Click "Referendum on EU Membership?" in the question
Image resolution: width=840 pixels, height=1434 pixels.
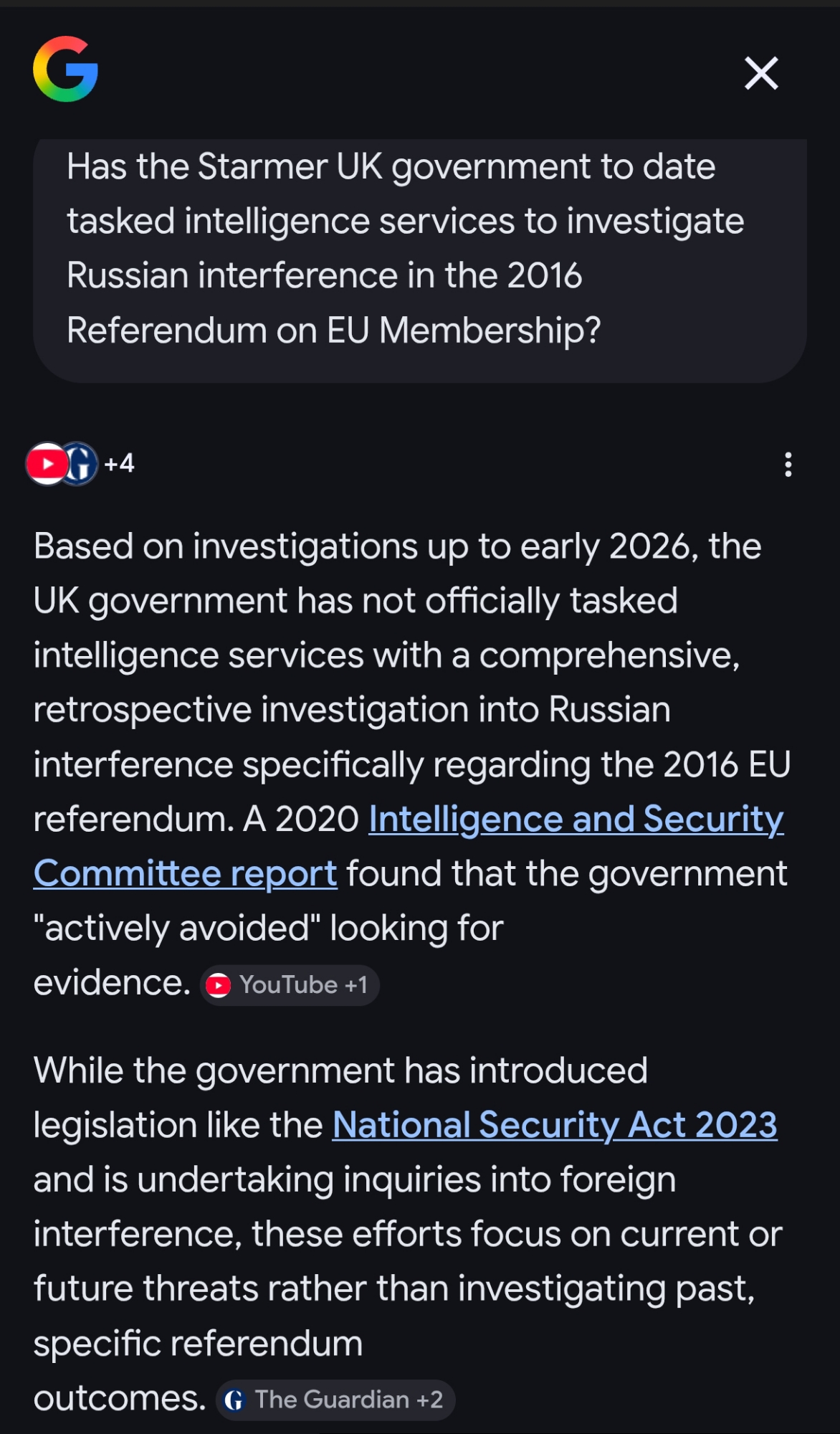333,331
